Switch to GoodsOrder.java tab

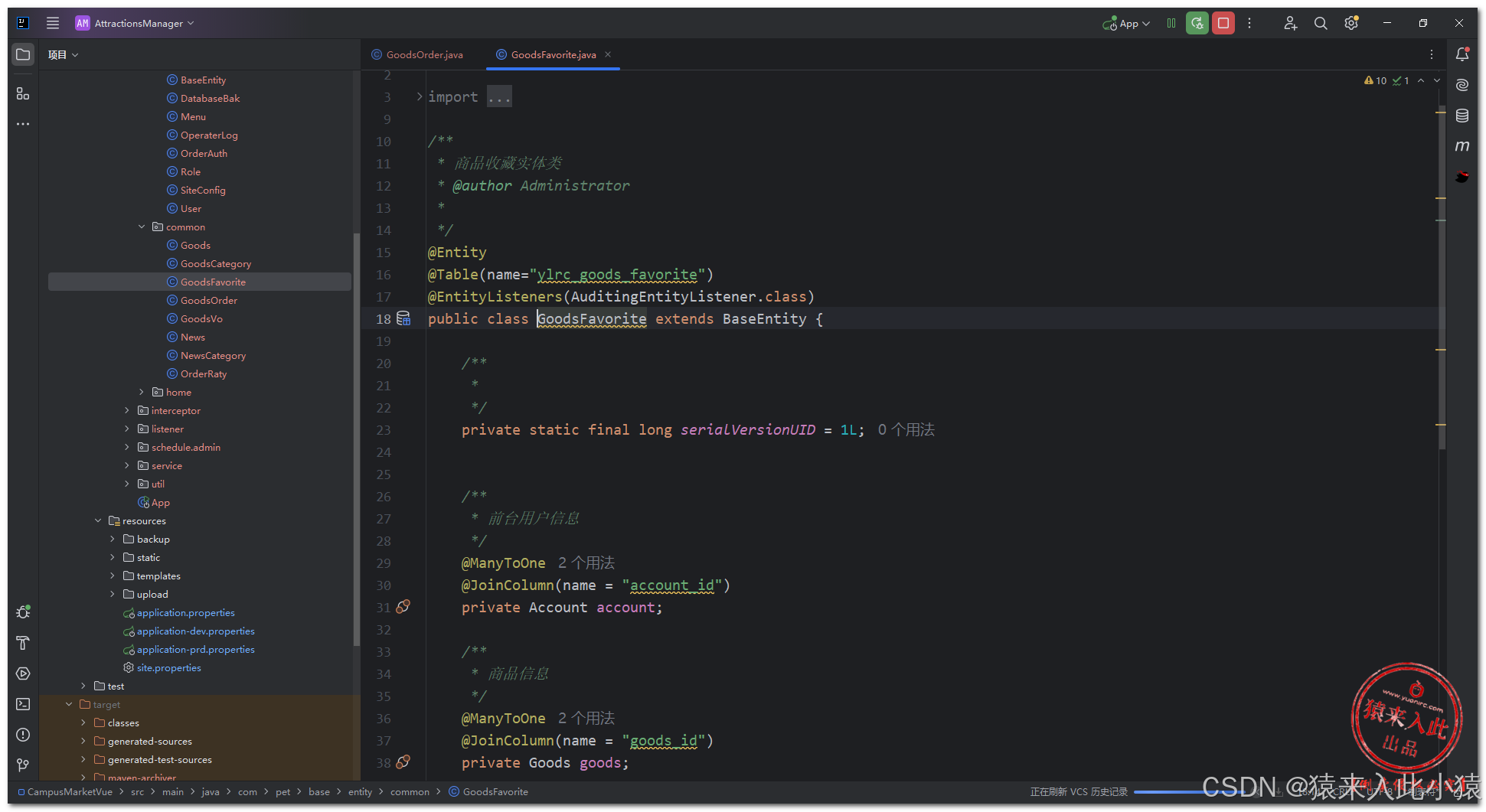pyautogui.click(x=417, y=54)
